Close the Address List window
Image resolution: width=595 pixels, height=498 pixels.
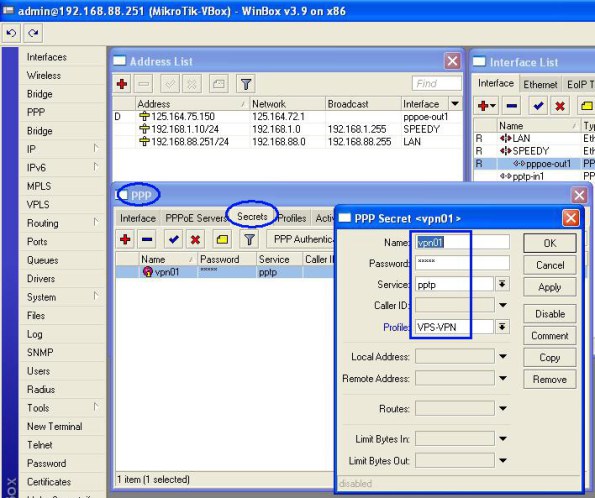[452, 61]
